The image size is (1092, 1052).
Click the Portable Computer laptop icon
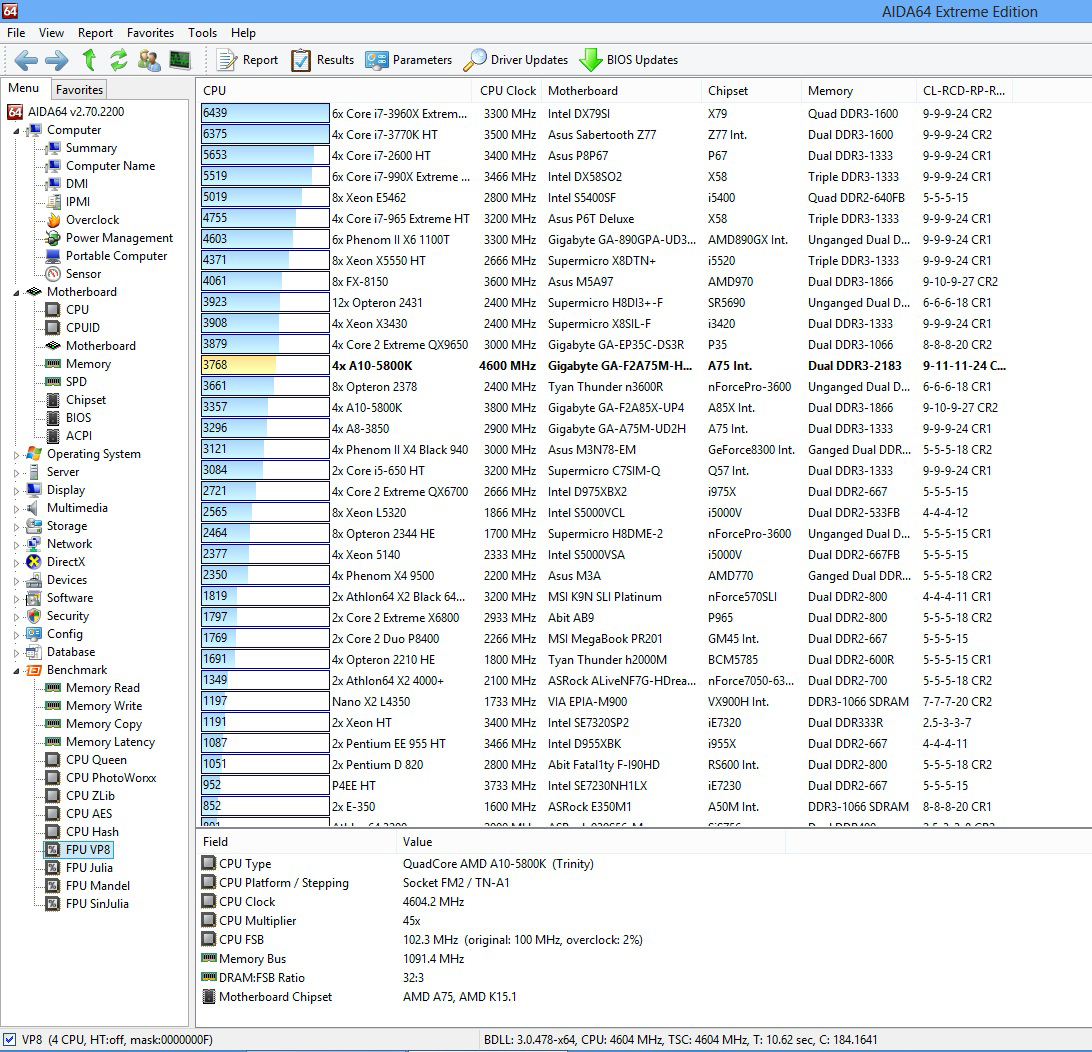(x=53, y=256)
